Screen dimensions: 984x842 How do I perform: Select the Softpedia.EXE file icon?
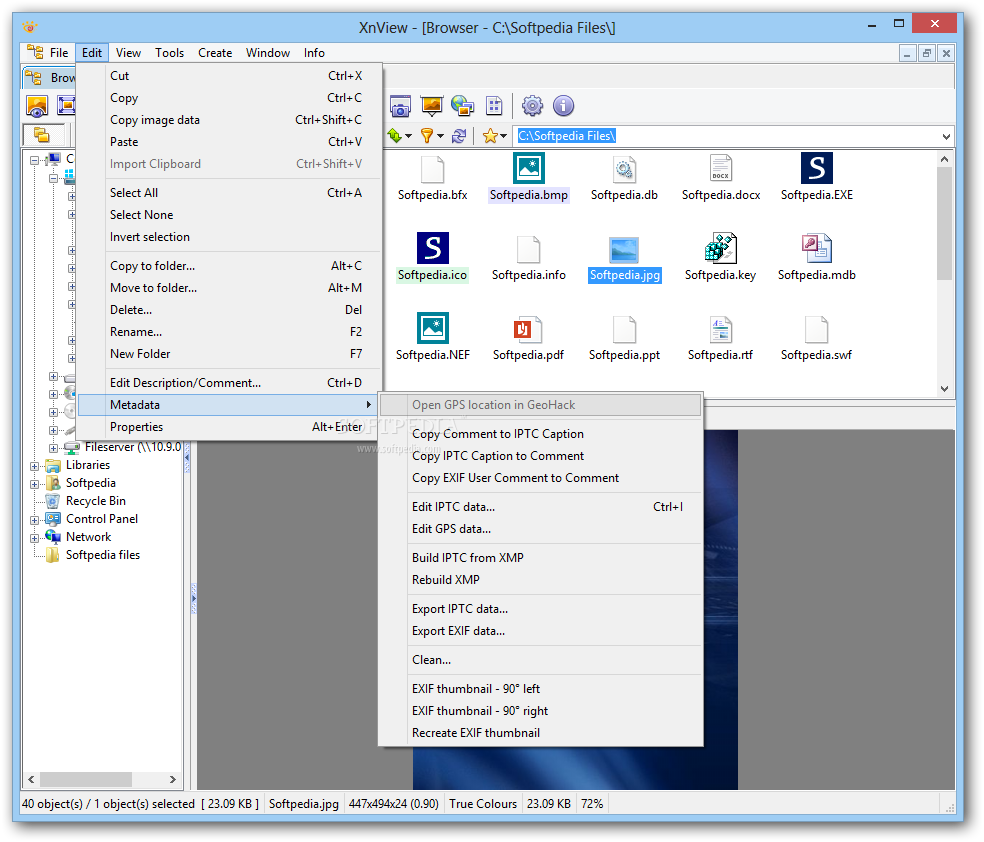click(816, 168)
